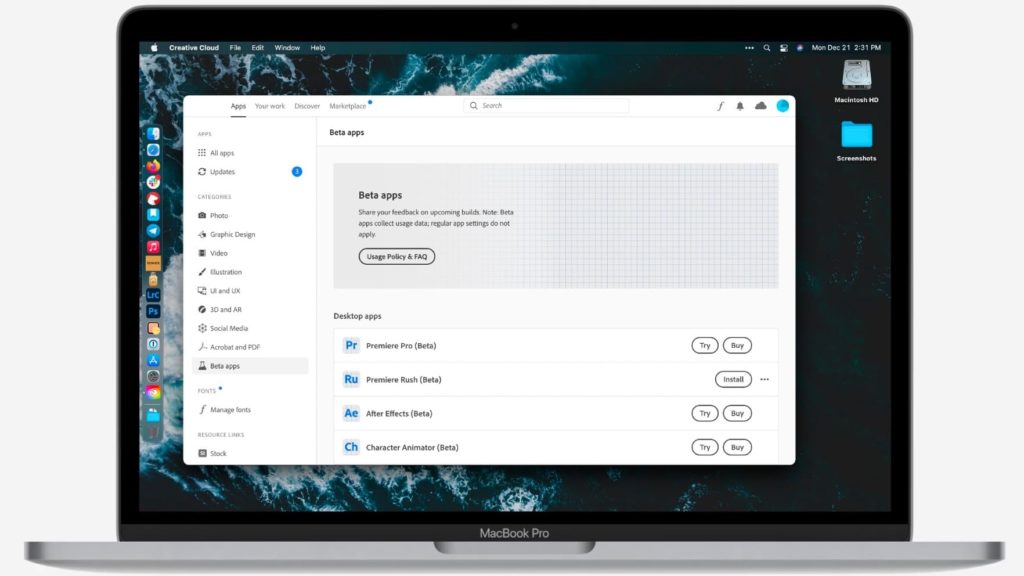Screen dimensions: 1024x576
Task: Focus the Search field
Action: [x=546, y=106]
